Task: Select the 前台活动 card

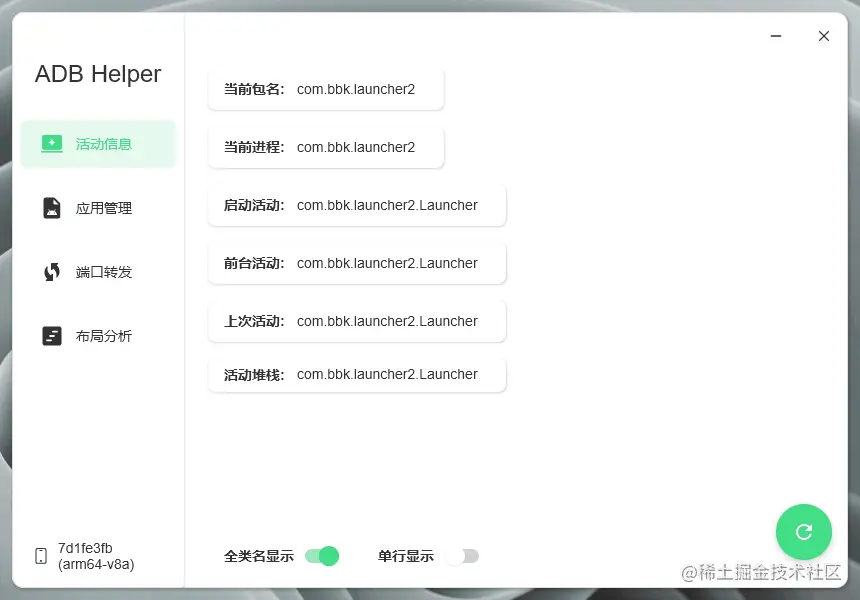Action: (x=357, y=263)
